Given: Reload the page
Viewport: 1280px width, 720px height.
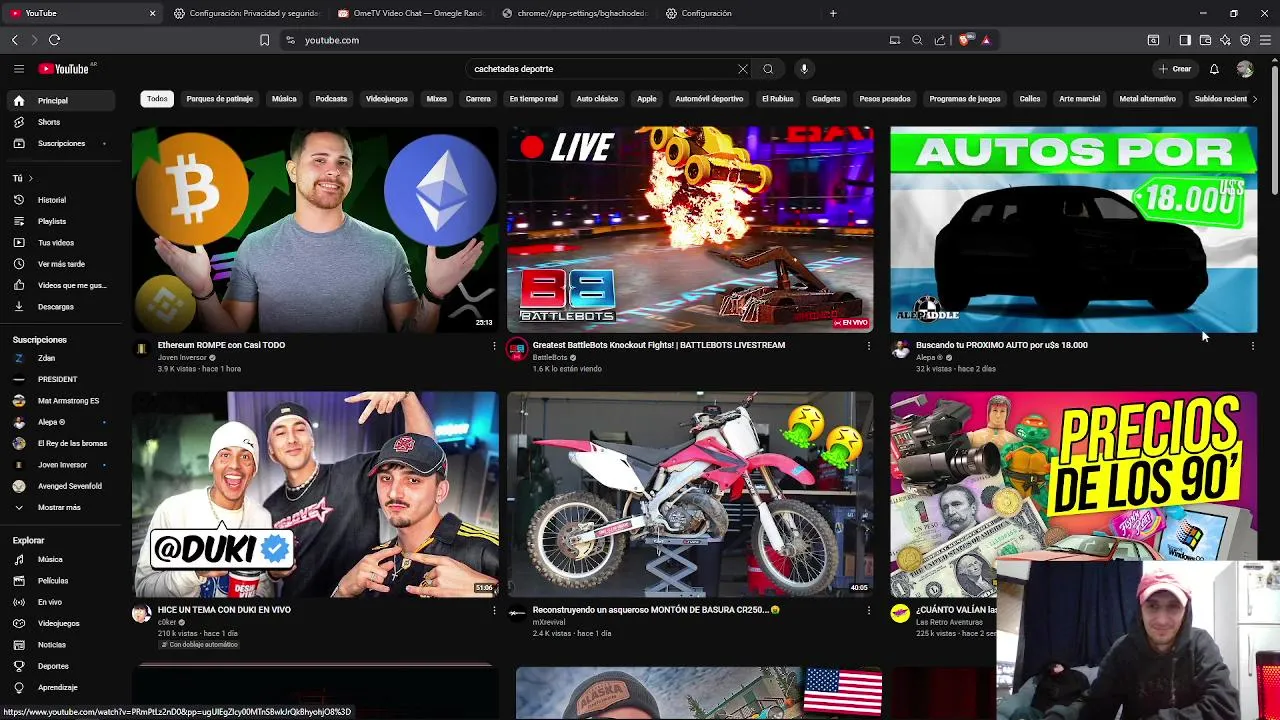Looking at the screenshot, I should [x=54, y=40].
